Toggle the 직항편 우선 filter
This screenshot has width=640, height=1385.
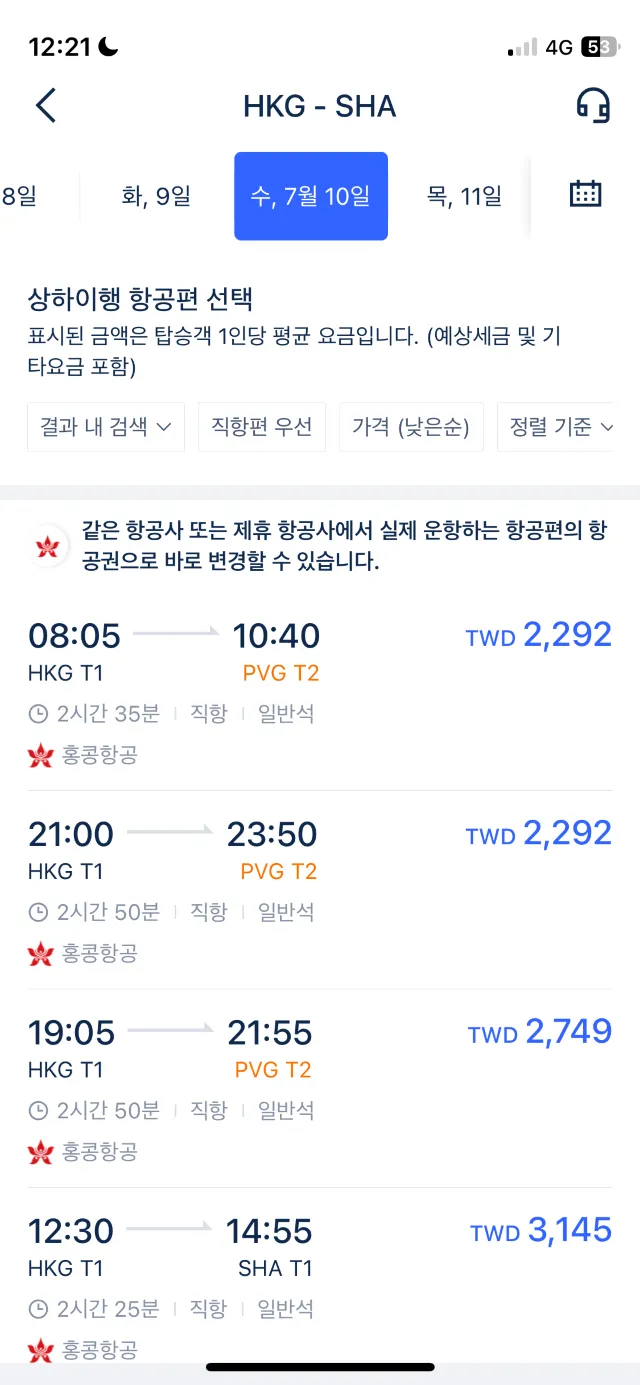tap(262, 426)
